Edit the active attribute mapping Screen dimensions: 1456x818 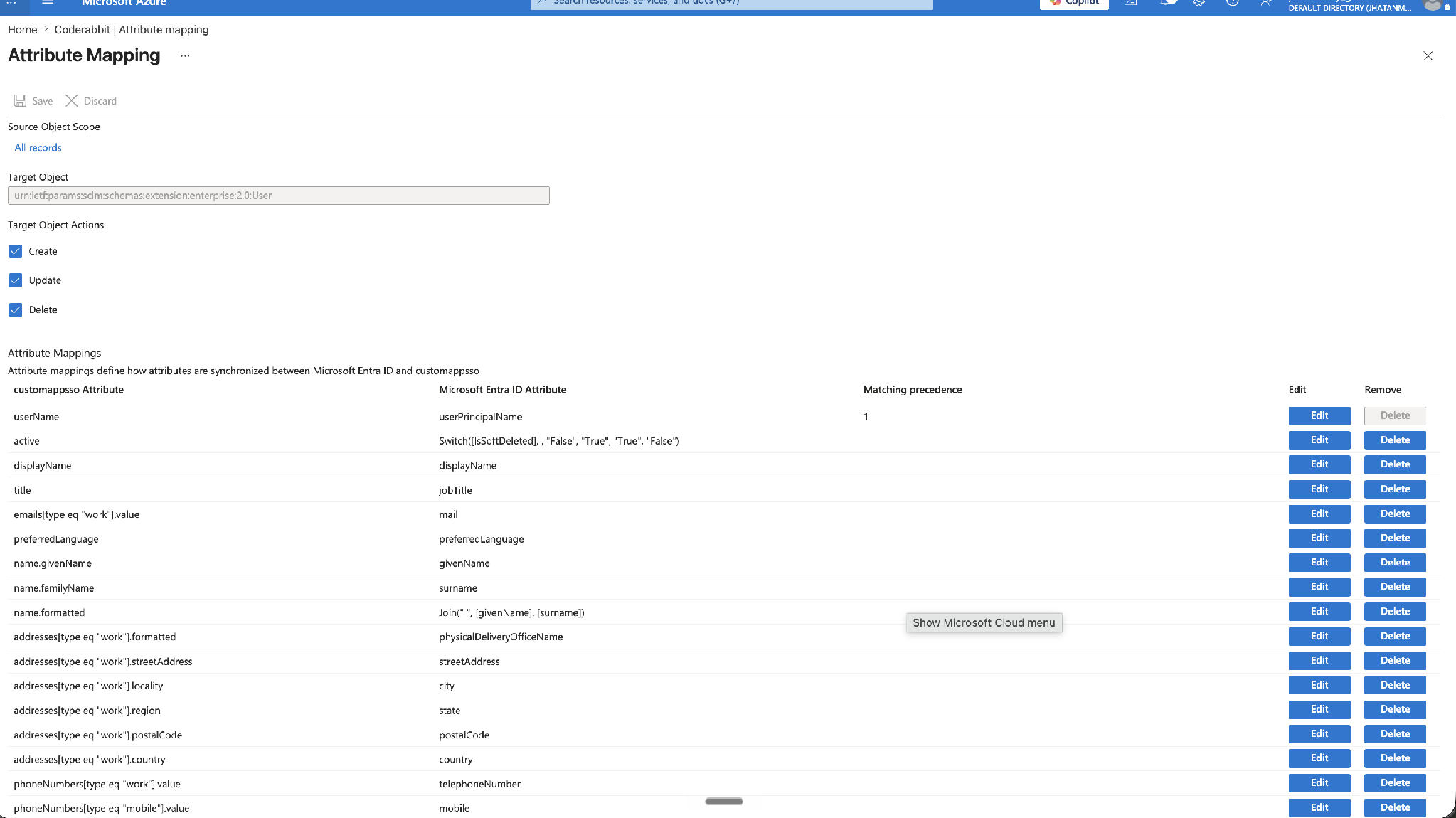click(1319, 440)
